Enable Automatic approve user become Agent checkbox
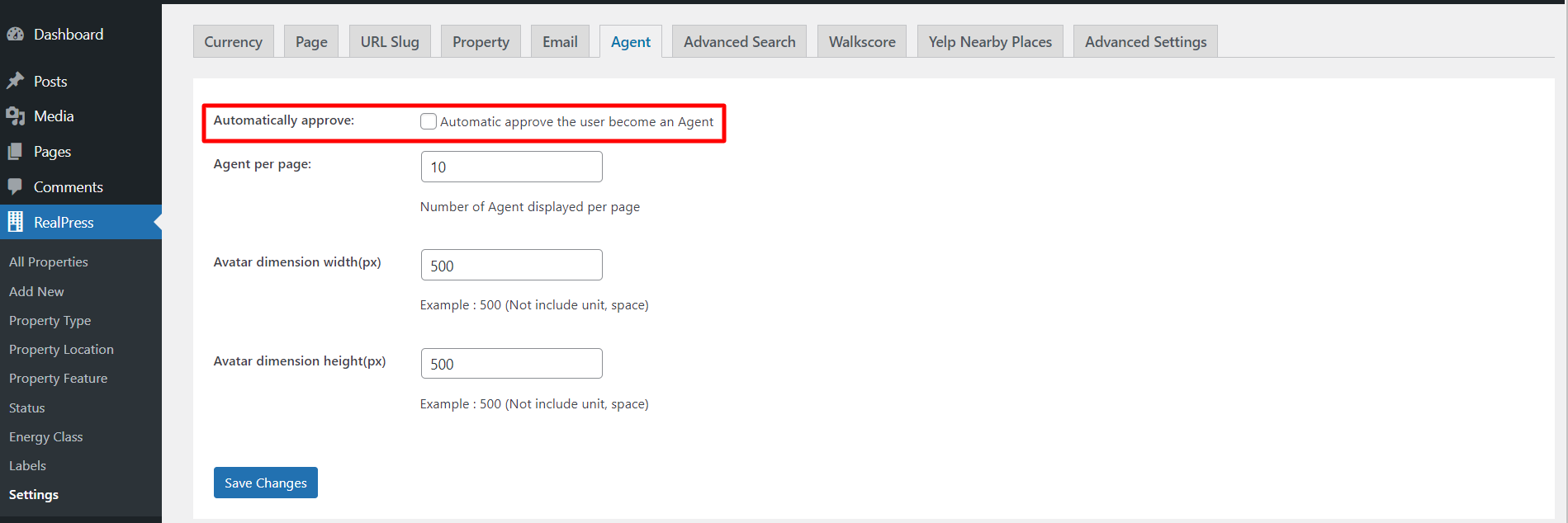1568x523 pixels. tap(429, 121)
